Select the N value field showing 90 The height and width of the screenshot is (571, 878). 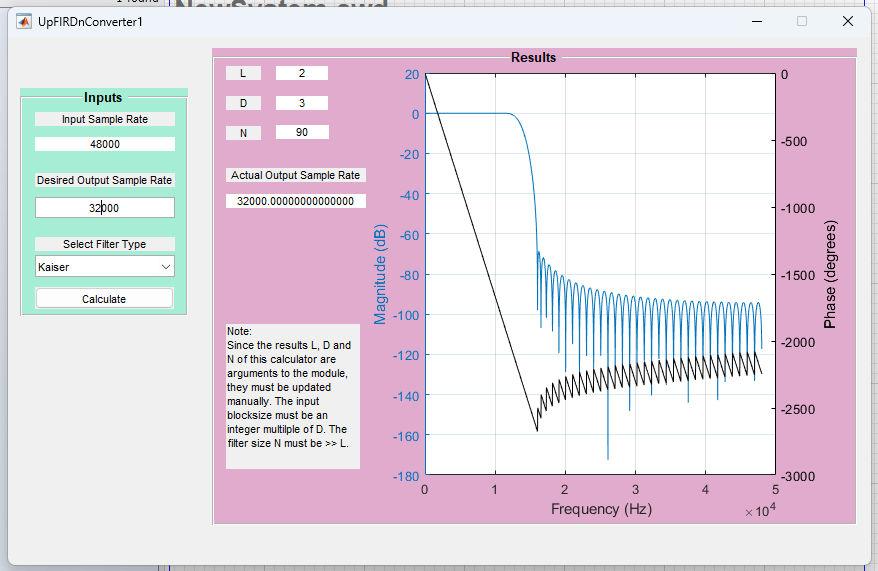301,132
